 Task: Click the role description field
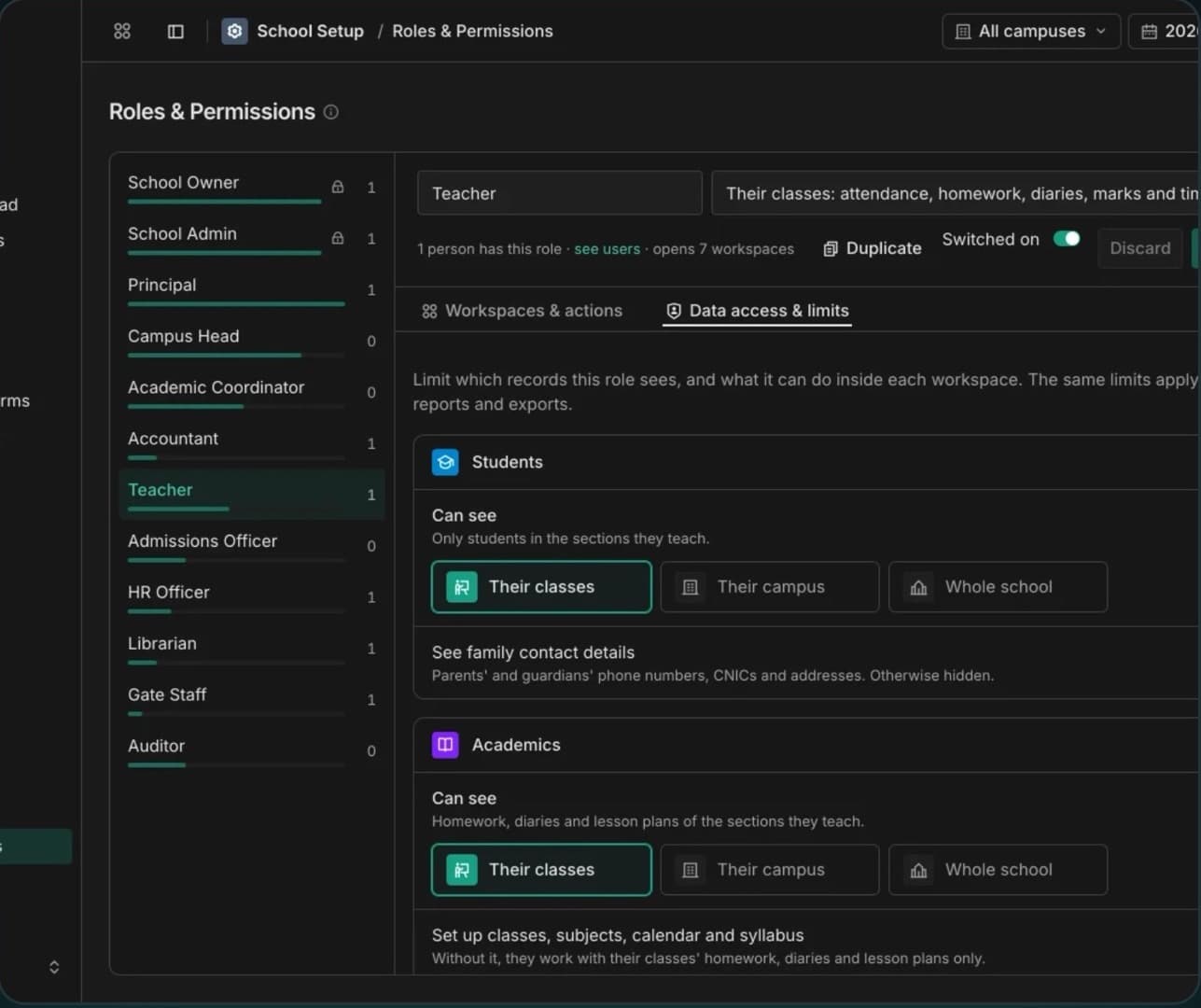[x=956, y=193]
